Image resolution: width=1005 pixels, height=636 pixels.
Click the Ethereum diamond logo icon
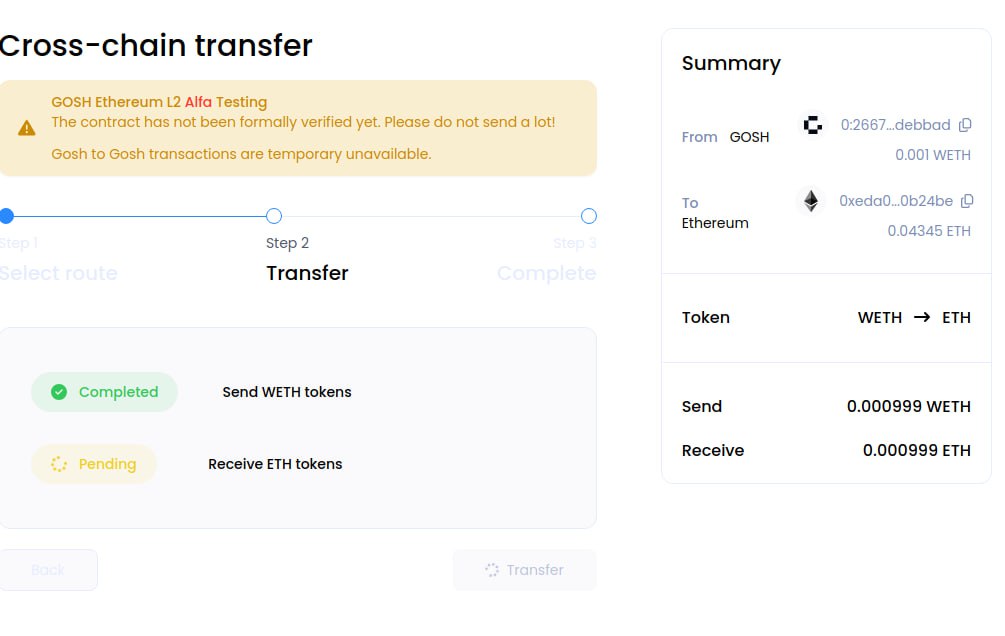click(811, 201)
